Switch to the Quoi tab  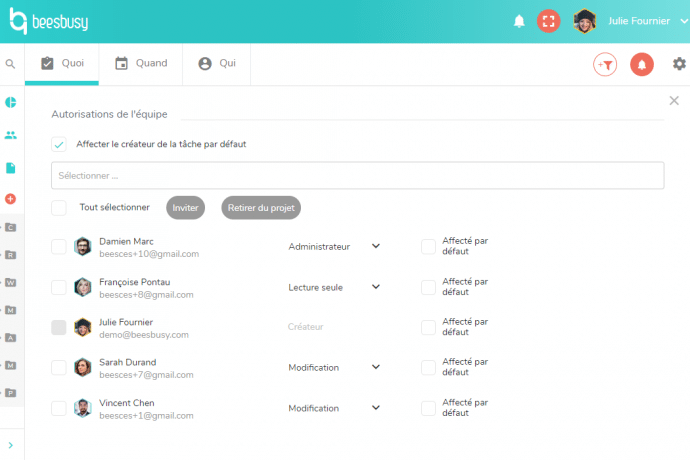[62, 63]
